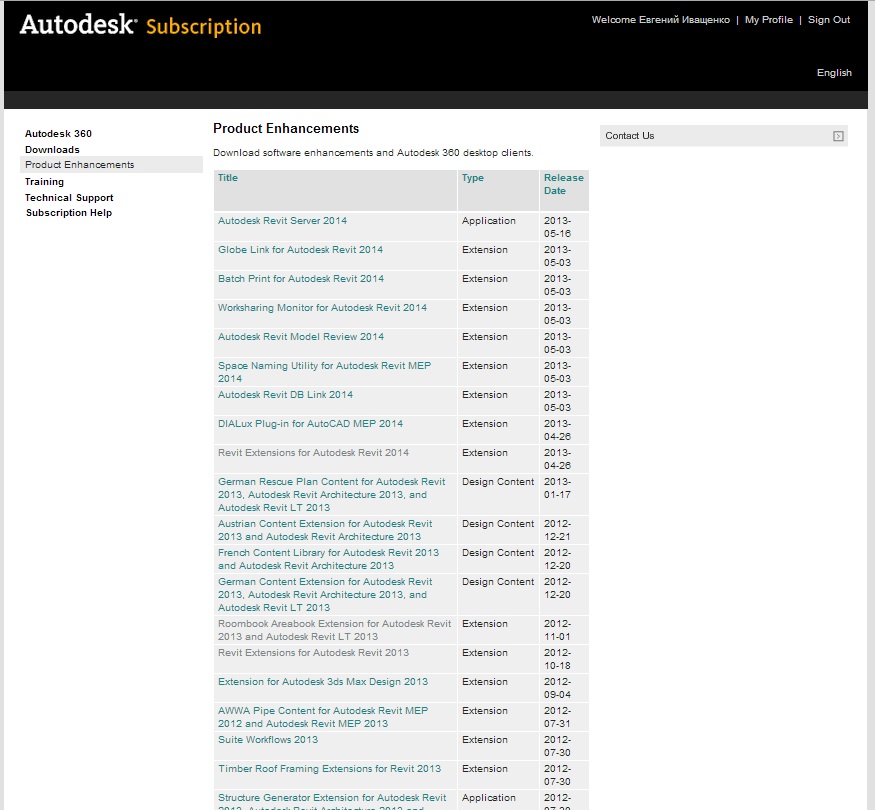
Task: Open Autodesk 360 in sidebar
Action: pos(59,134)
